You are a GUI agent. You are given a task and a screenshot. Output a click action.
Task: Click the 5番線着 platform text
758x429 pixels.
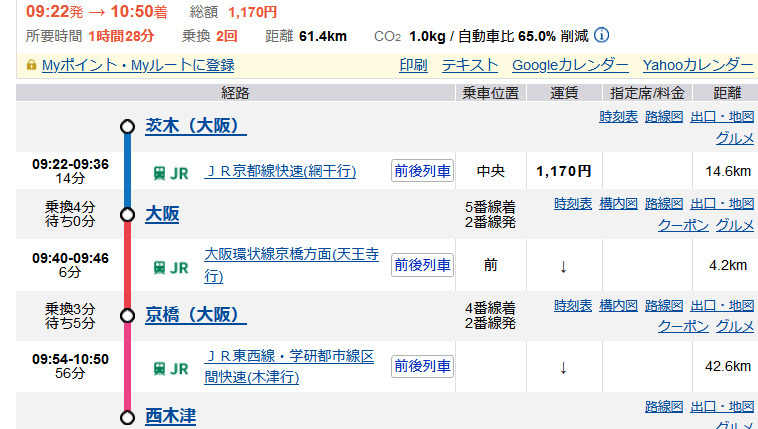tap(490, 207)
